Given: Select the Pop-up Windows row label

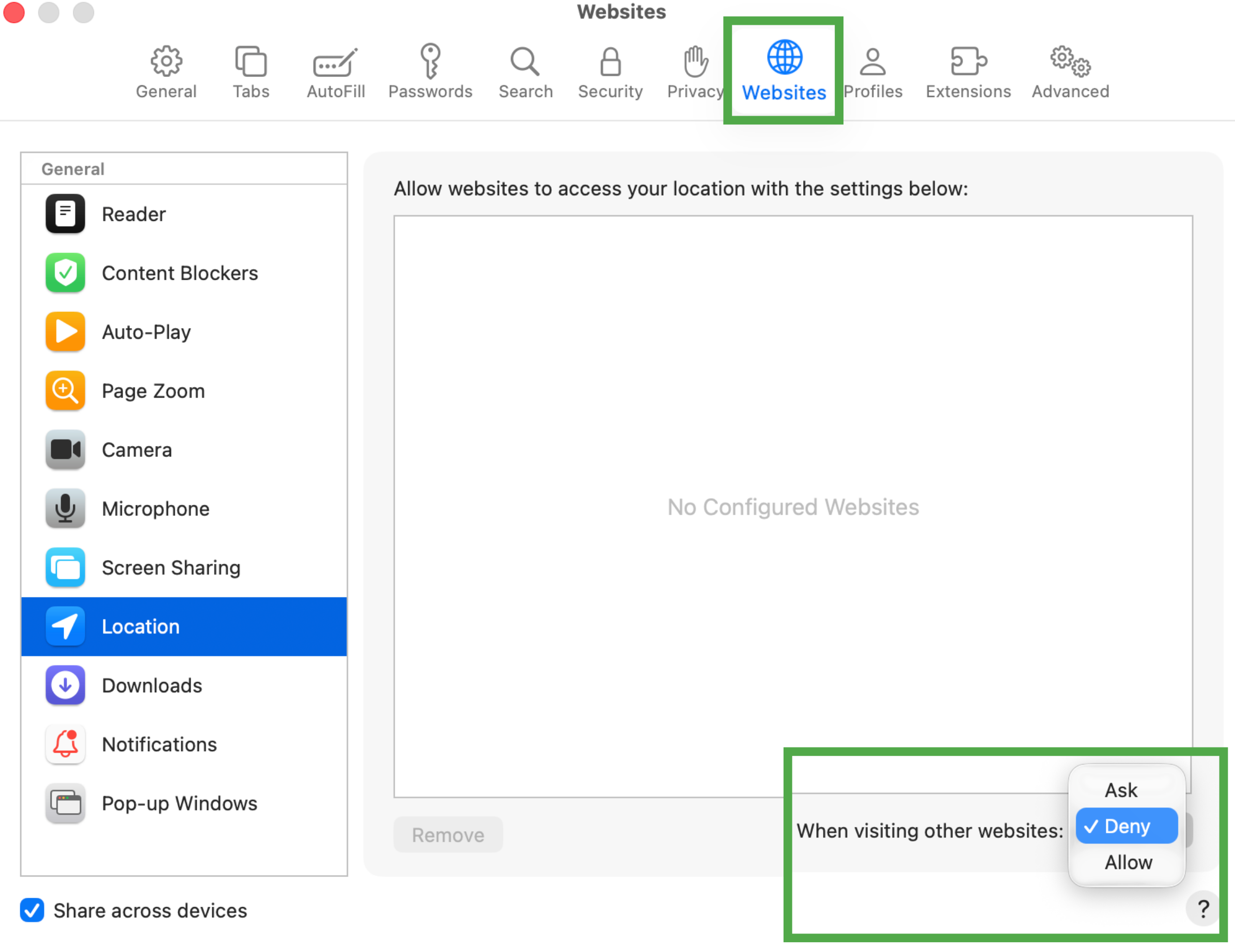Looking at the screenshot, I should pos(180,803).
